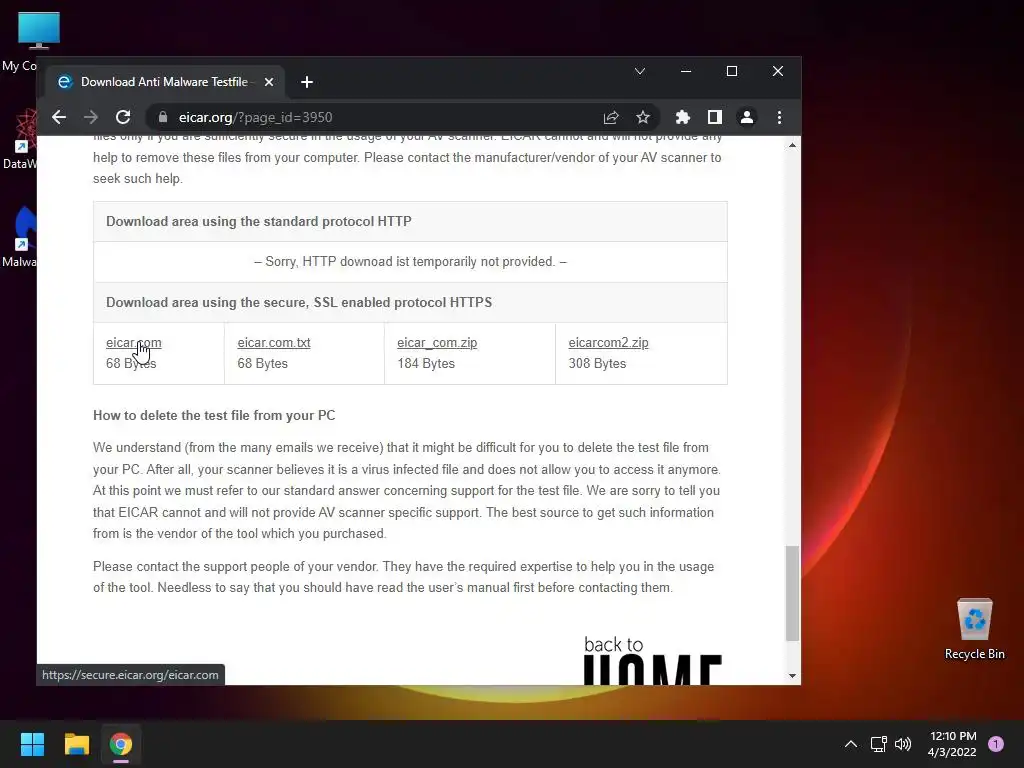The image size is (1024, 768).
Task: Open the notification badge in the taskbar
Action: [x=996, y=744]
